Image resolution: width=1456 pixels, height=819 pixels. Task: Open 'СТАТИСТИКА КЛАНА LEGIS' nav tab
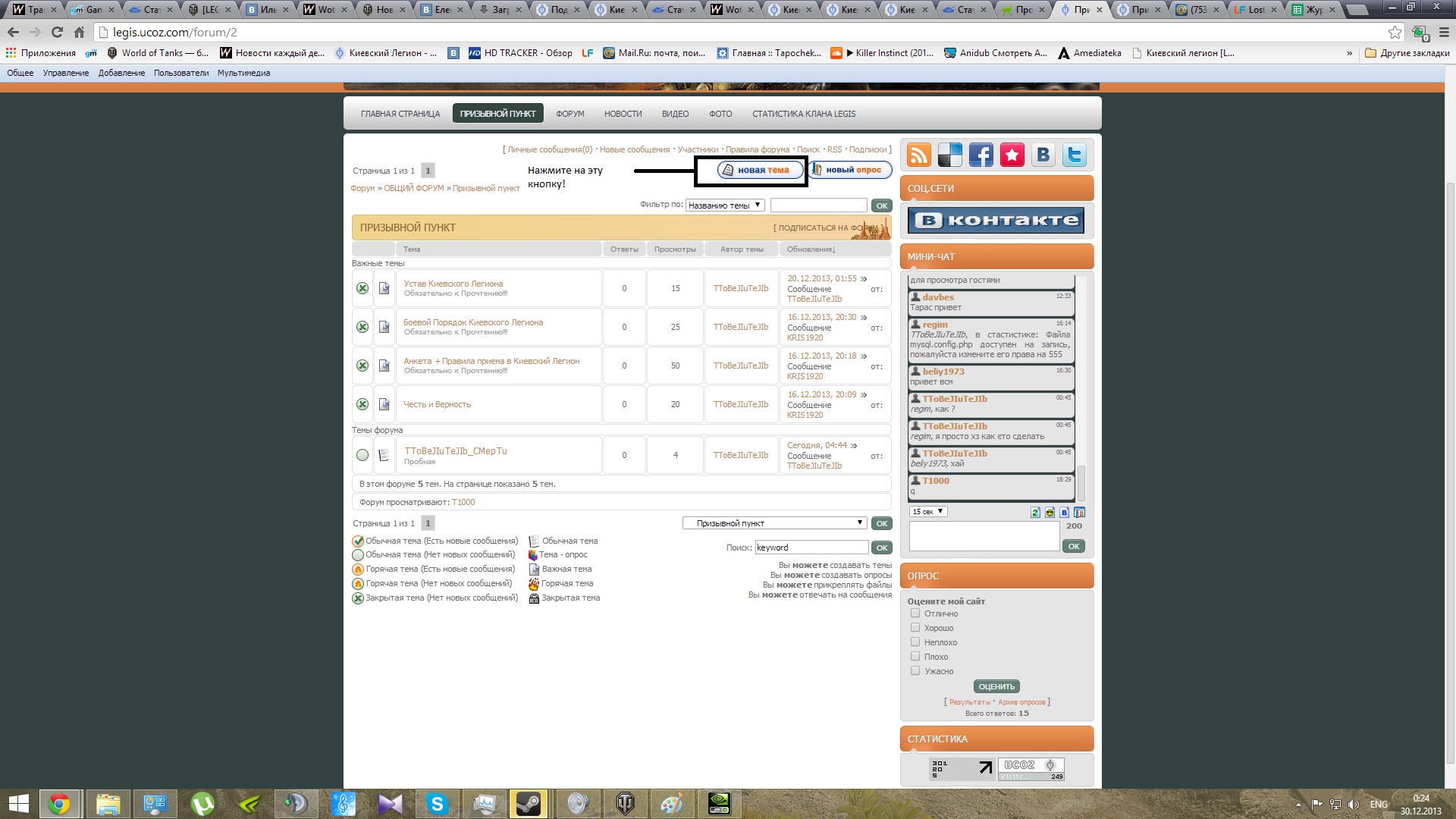click(804, 114)
